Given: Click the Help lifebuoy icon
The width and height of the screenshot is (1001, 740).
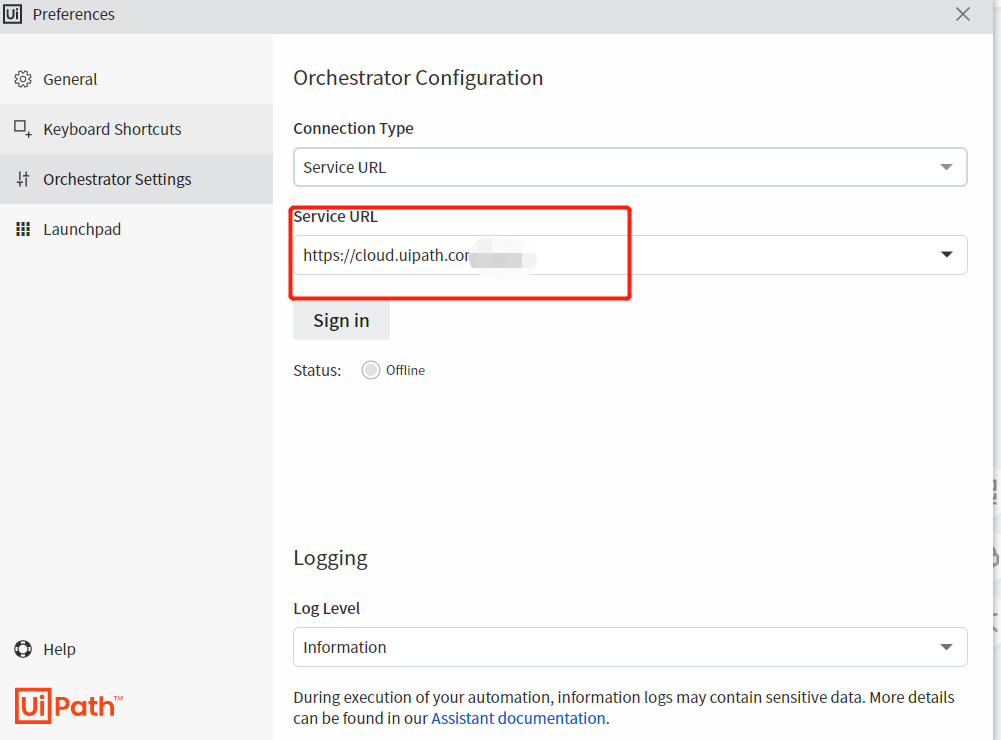Looking at the screenshot, I should [23, 649].
